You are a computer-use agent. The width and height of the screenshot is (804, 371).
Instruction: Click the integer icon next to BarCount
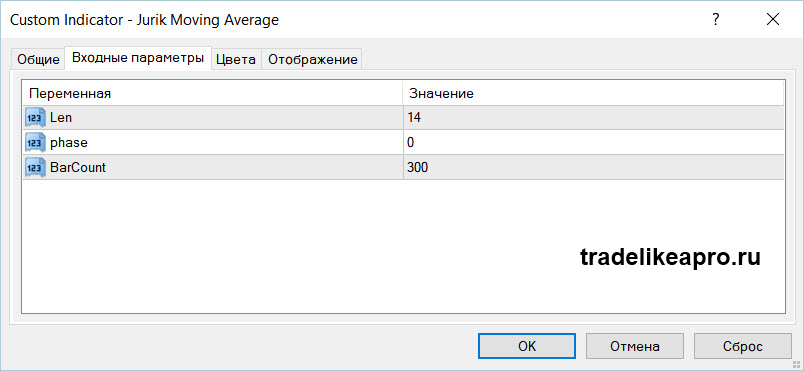click(x=35, y=167)
